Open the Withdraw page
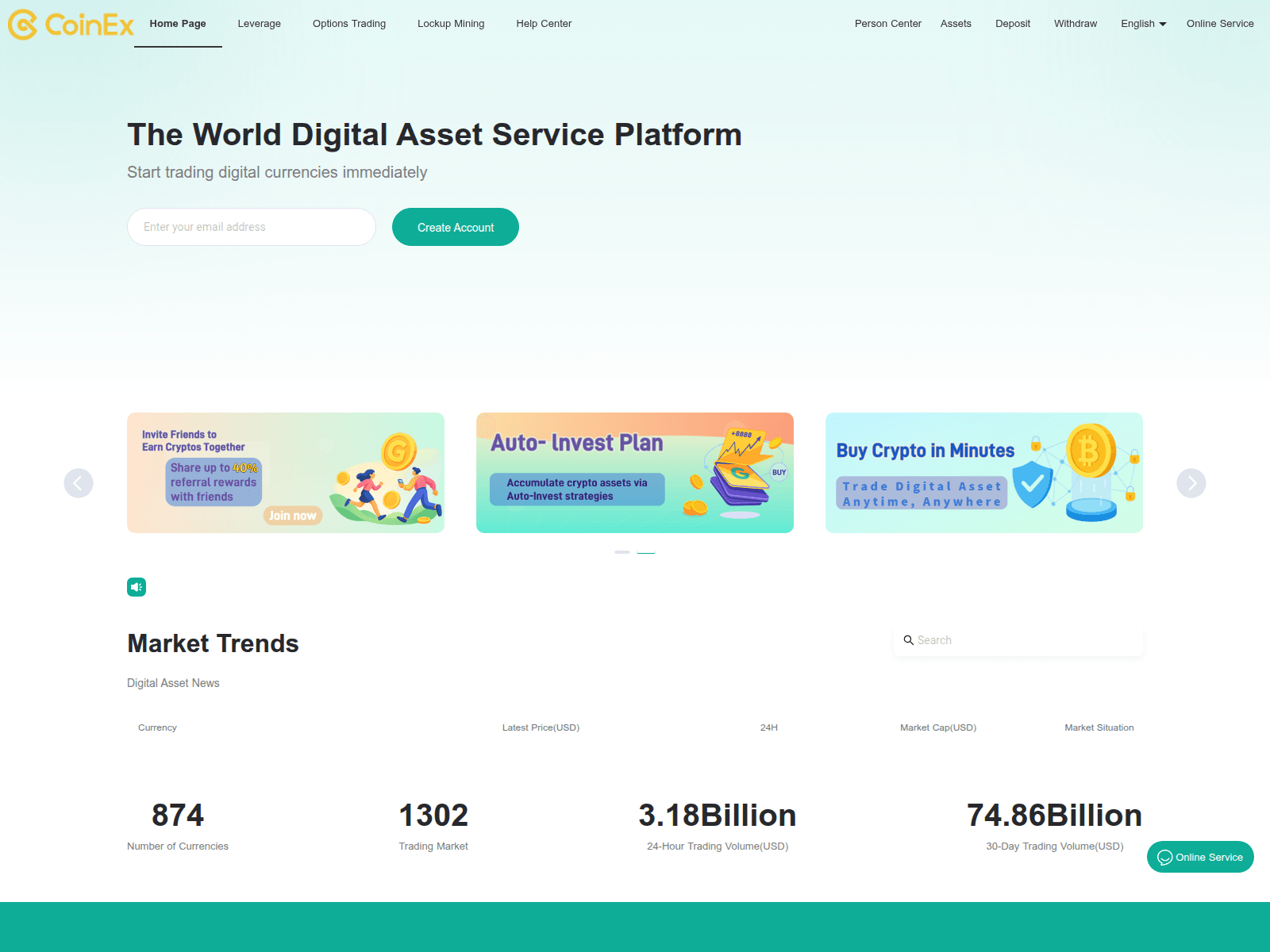 click(1076, 24)
